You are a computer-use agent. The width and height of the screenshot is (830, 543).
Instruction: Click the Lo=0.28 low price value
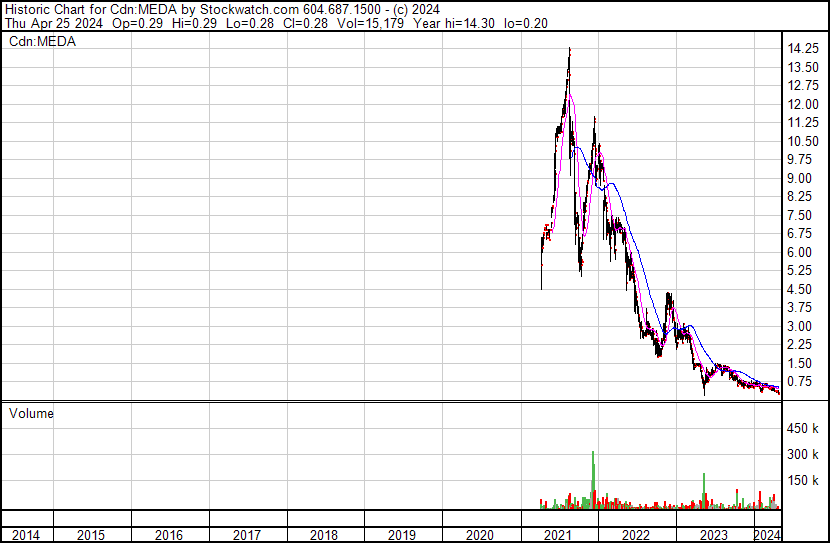(x=250, y=23)
